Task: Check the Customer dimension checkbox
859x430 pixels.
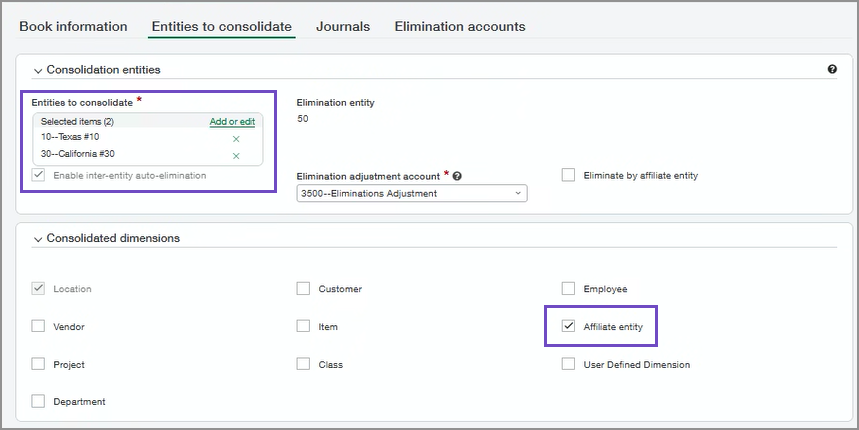Action: [x=303, y=289]
